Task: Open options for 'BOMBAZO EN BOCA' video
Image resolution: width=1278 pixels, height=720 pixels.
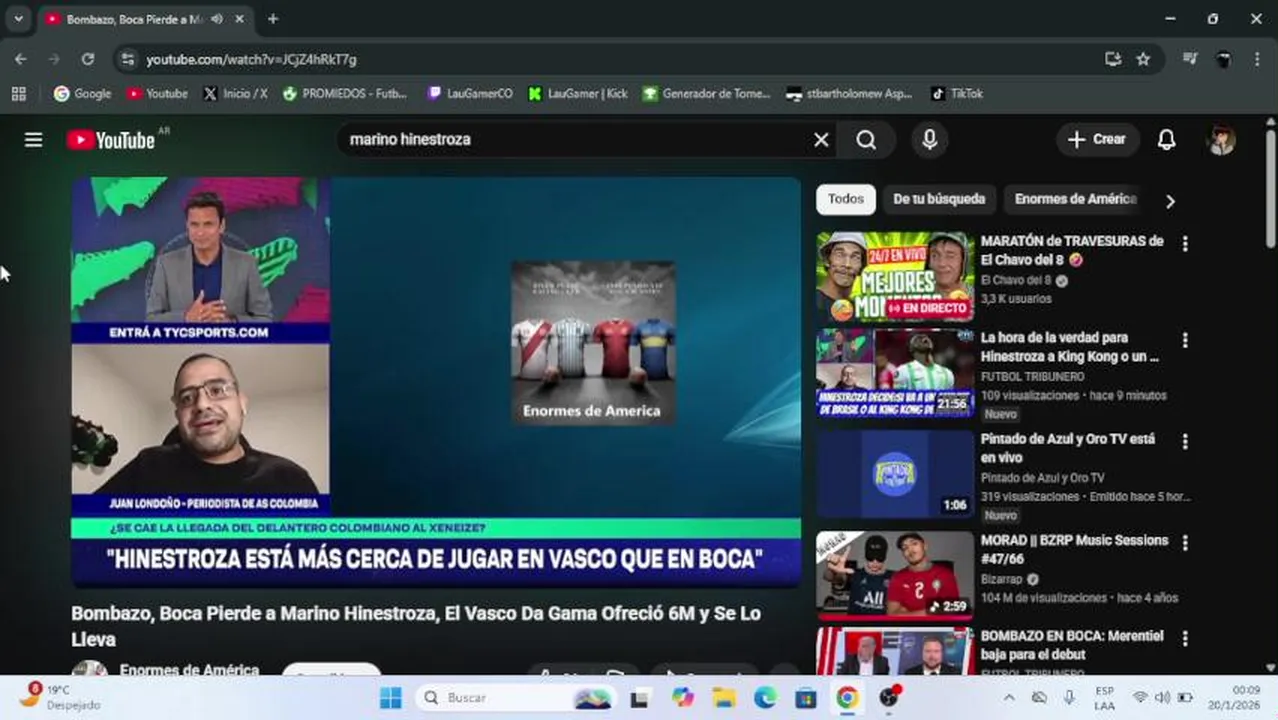Action: click(1185, 639)
